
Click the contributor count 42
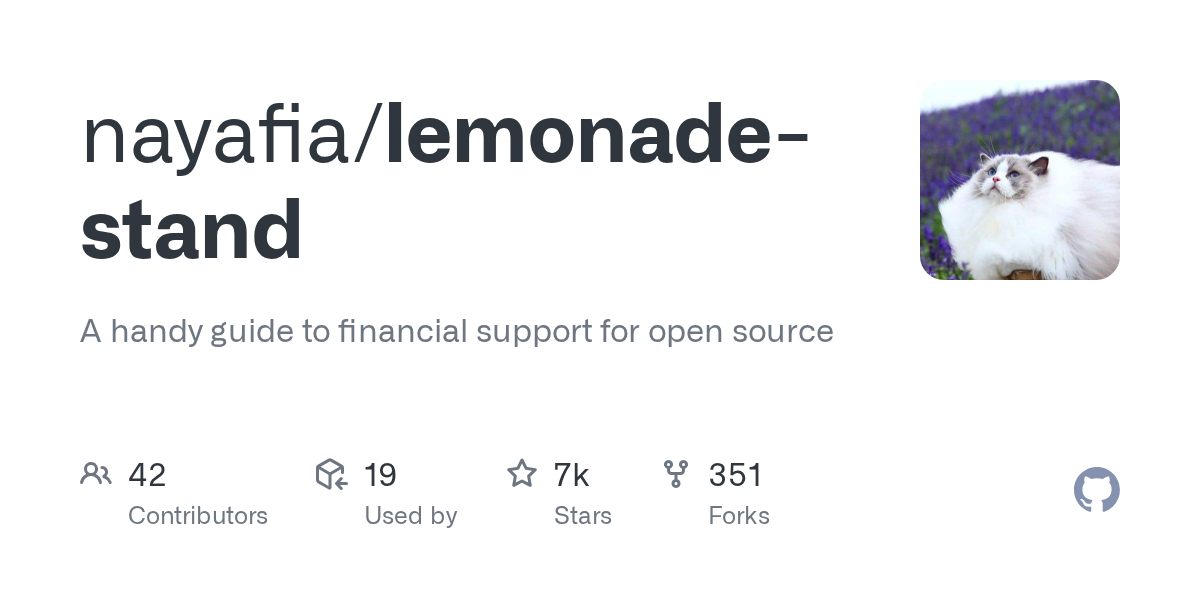pos(147,474)
